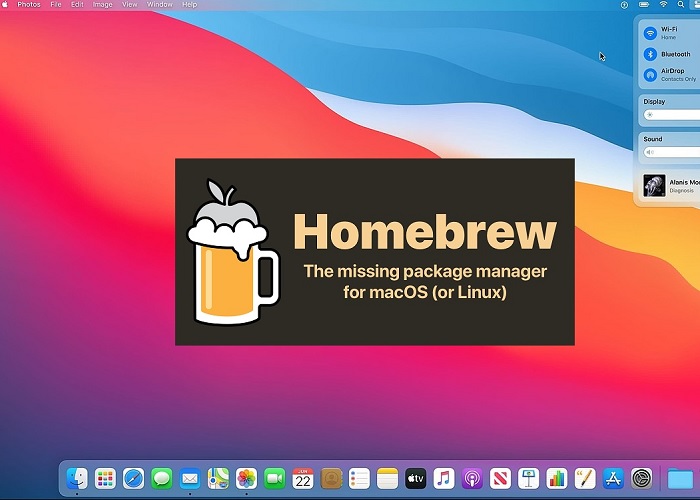700x500 pixels.
Task: Toggle Bluetooth in Control Center
Action: pos(650,54)
